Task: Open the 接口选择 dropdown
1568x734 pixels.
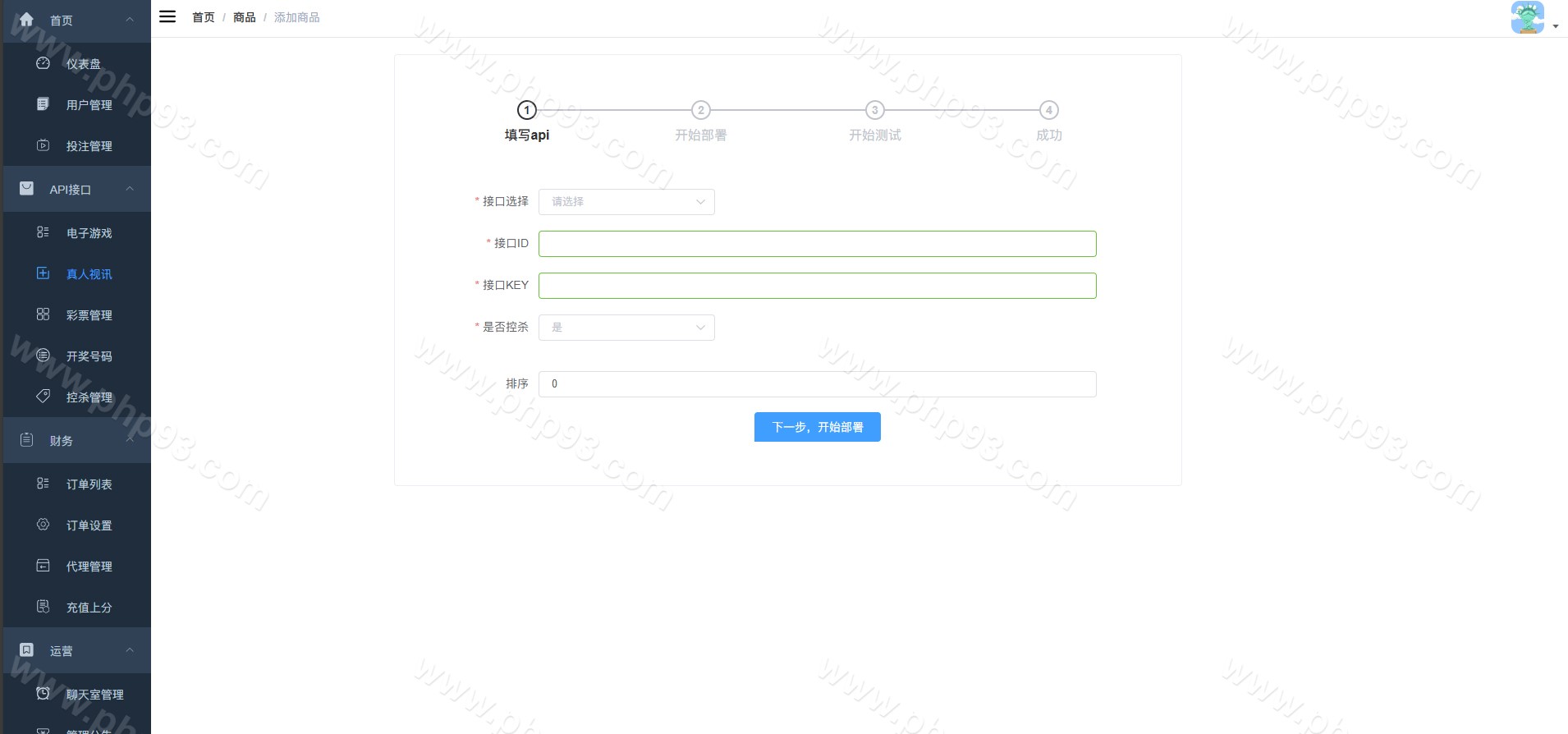Action: pyautogui.click(x=626, y=202)
